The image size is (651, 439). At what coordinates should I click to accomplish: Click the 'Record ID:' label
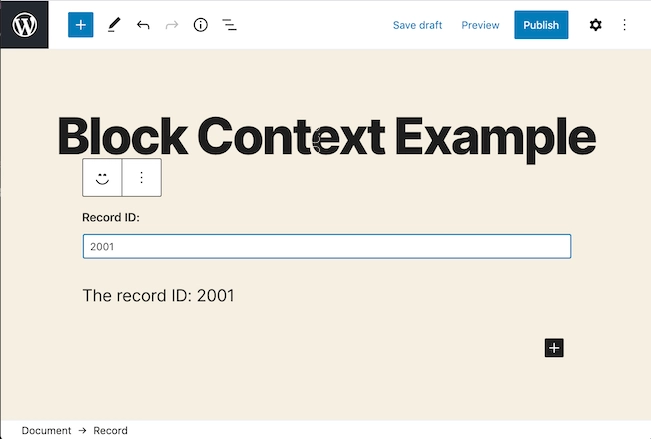111,217
